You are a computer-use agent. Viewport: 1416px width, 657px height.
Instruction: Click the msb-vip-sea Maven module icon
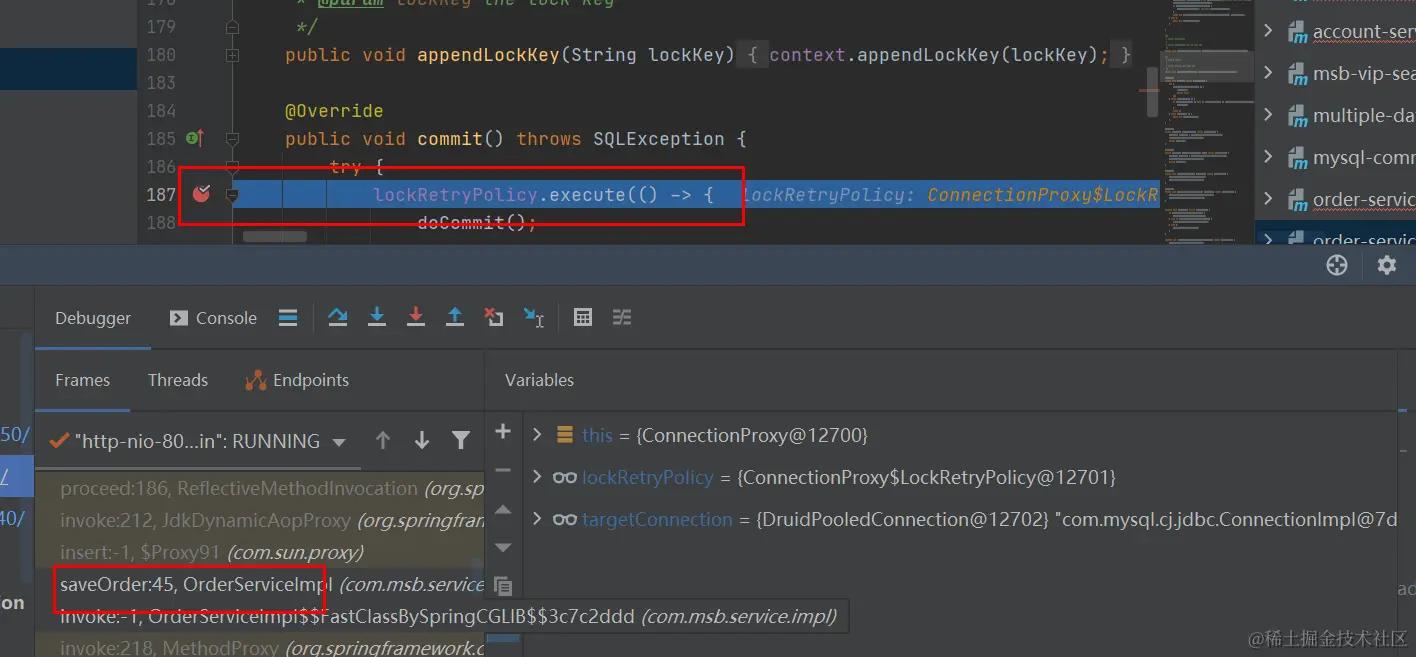pos(1297,74)
